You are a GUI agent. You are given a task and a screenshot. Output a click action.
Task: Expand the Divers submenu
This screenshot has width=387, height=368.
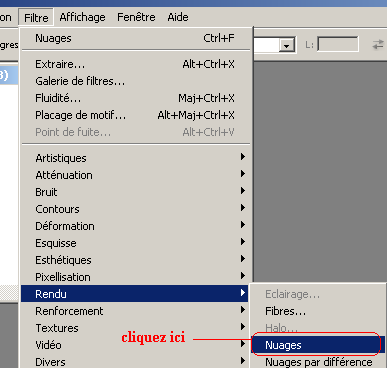(x=135, y=361)
